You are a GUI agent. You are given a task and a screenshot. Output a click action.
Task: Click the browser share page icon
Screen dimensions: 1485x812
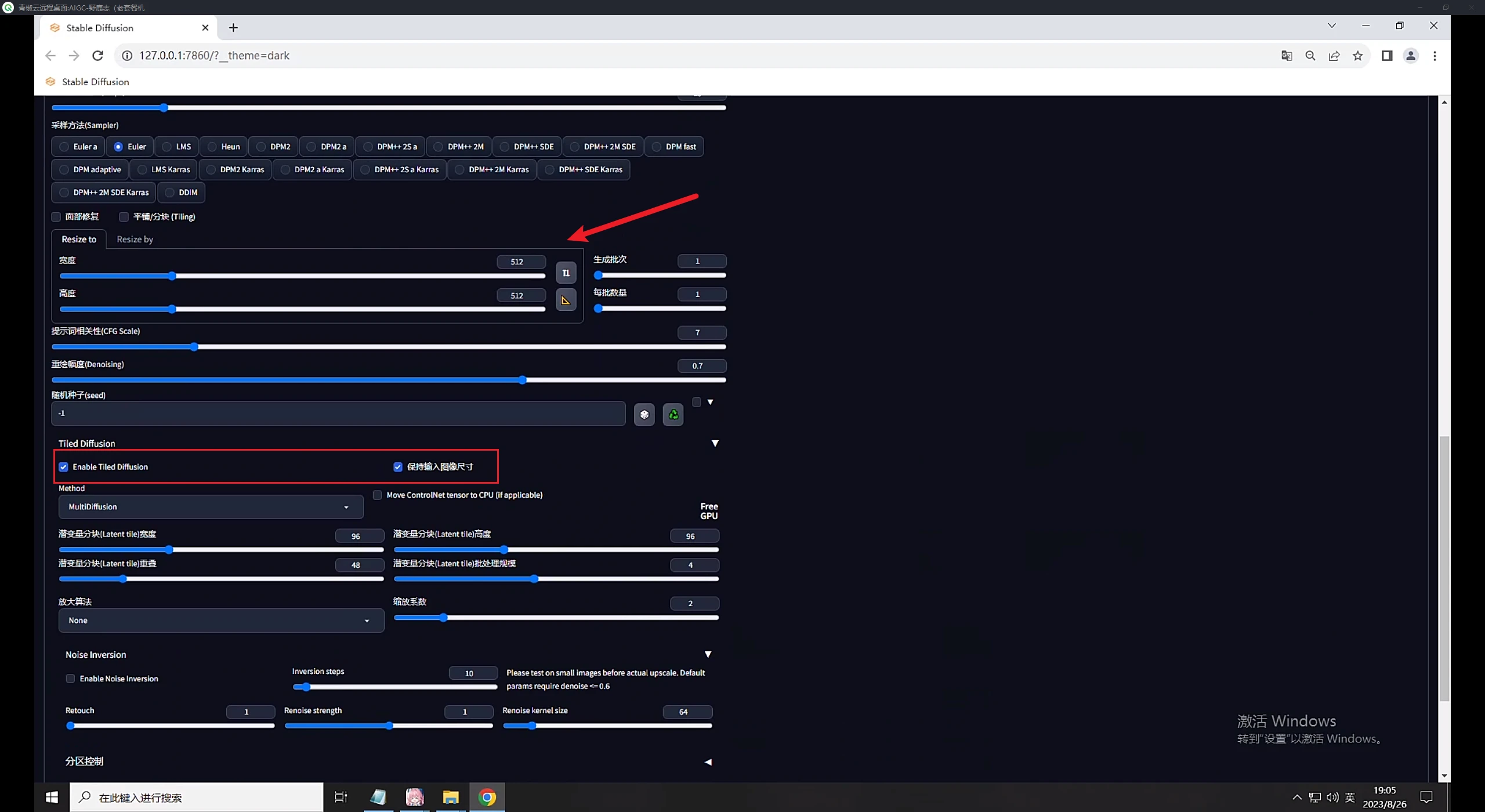pos(1334,56)
